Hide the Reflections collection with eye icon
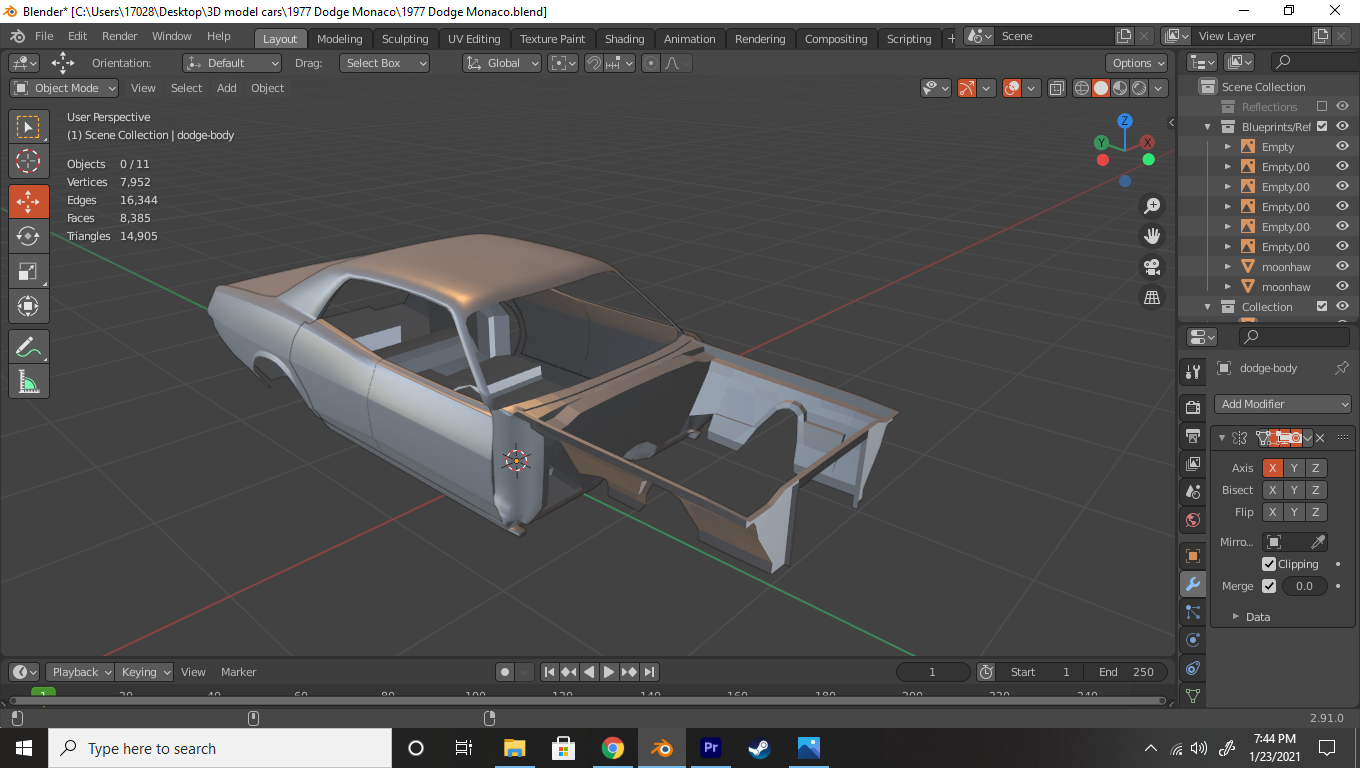 [x=1342, y=107]
